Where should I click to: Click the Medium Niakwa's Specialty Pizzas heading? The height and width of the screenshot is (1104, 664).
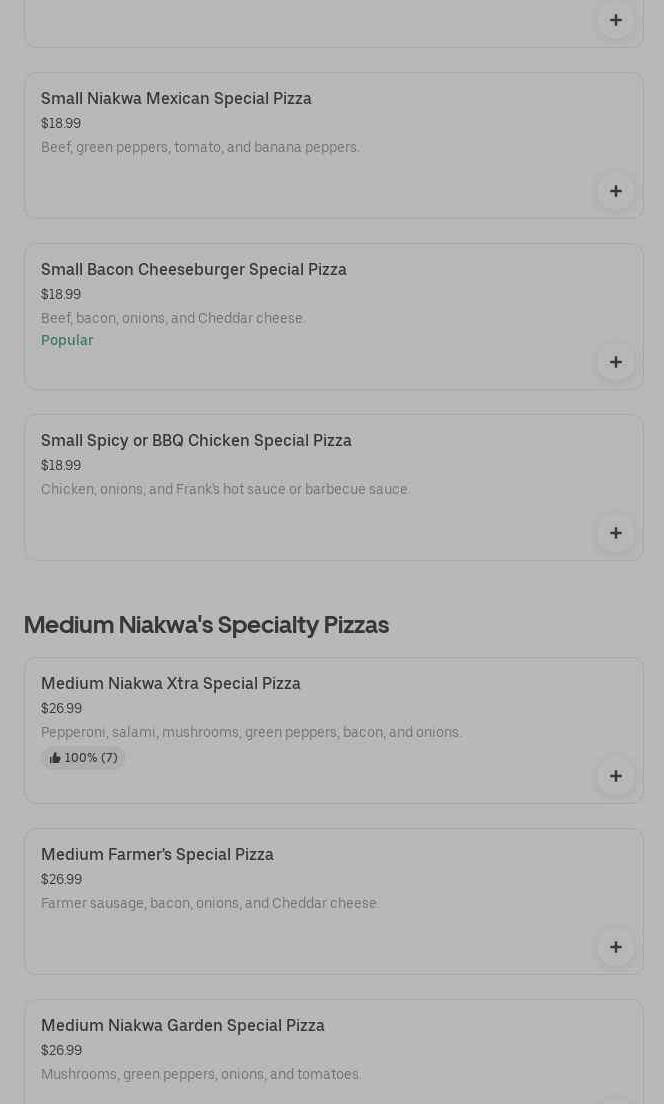(206, 625)
